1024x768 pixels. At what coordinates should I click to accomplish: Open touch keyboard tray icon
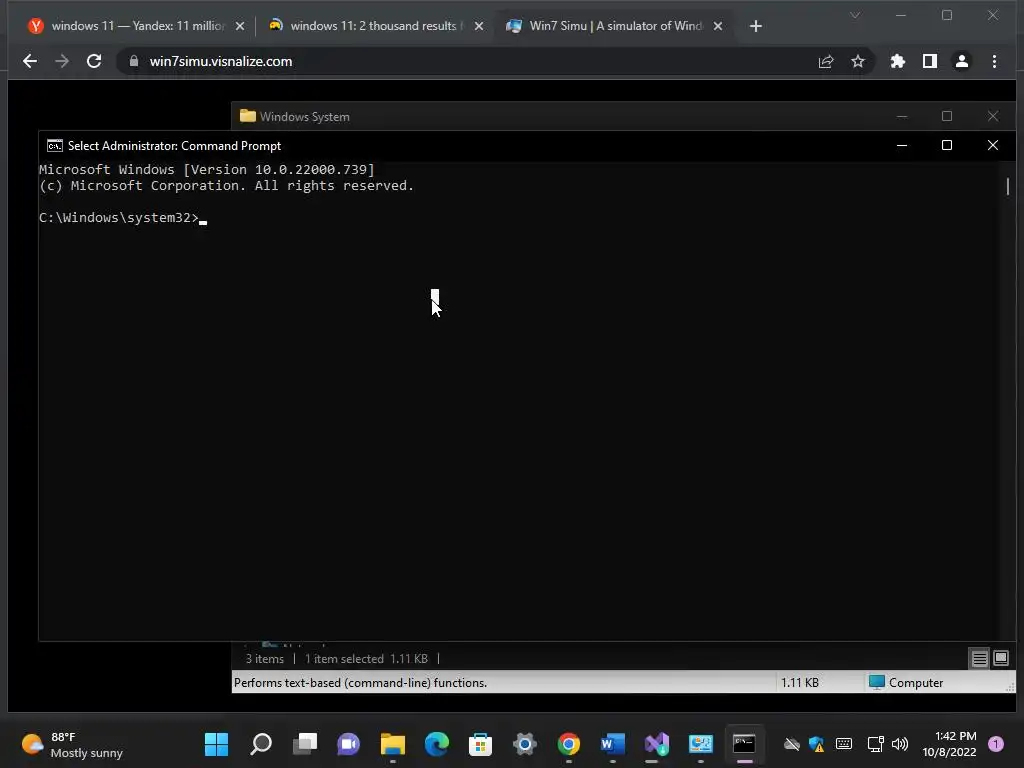[x=844, y=744]
